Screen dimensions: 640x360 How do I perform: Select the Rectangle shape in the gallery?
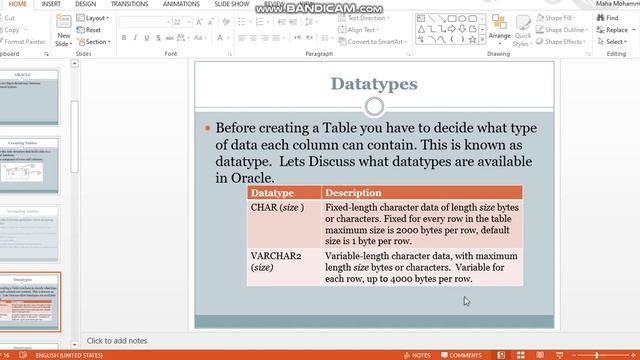coord(452,19)
